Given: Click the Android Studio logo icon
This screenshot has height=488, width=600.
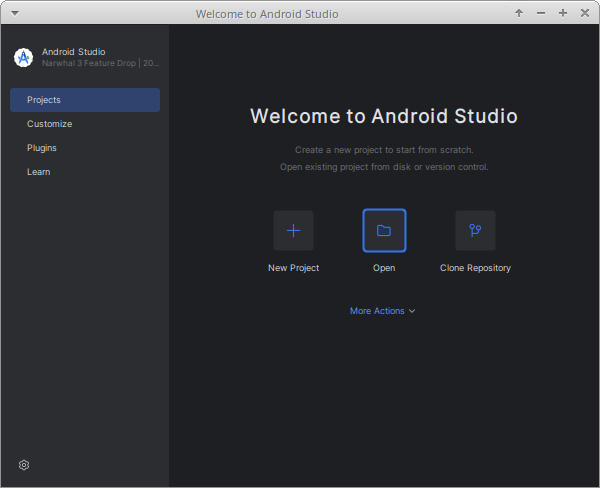Looking at the screenshot, I should 23,58.
